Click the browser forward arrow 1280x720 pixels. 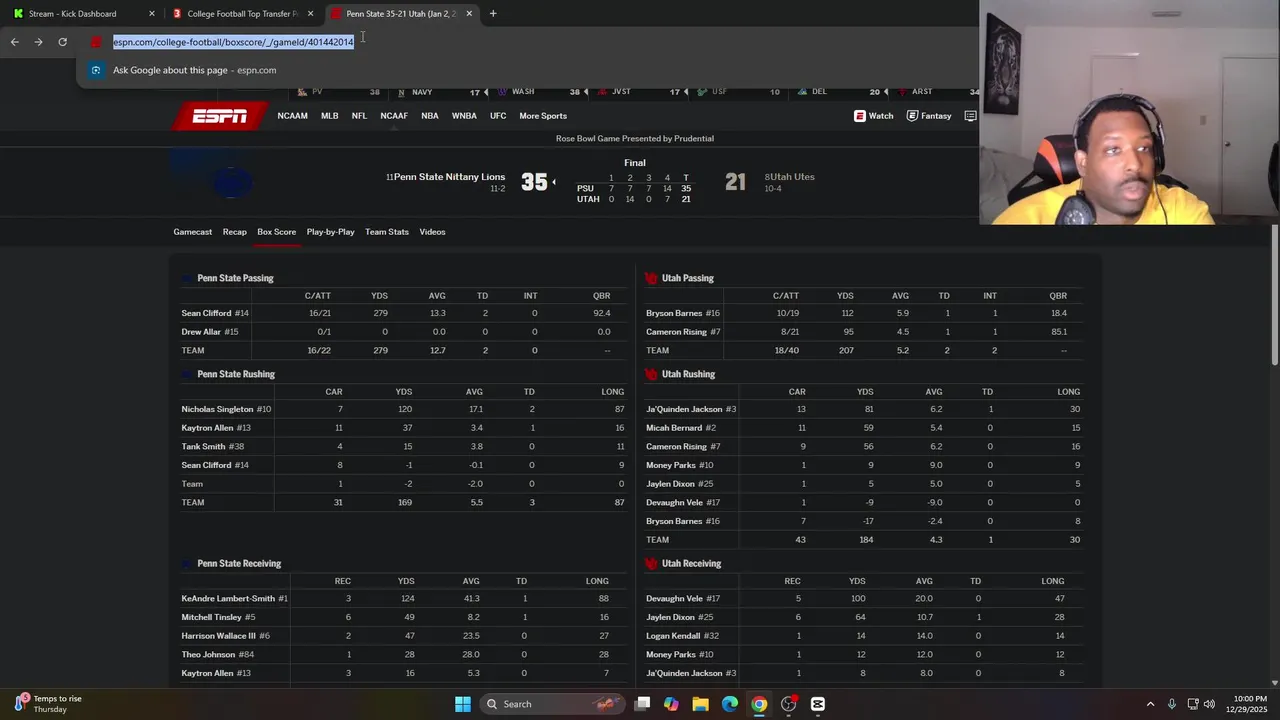(38, 42)
